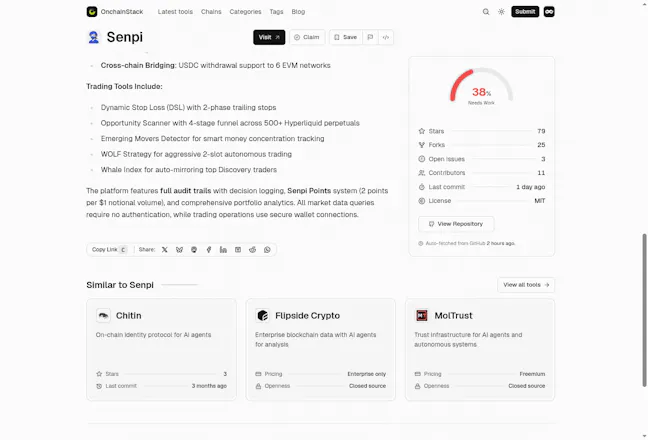Click the infinity avatar icon in header
648x440 pixels.
[x=549, y=12]
